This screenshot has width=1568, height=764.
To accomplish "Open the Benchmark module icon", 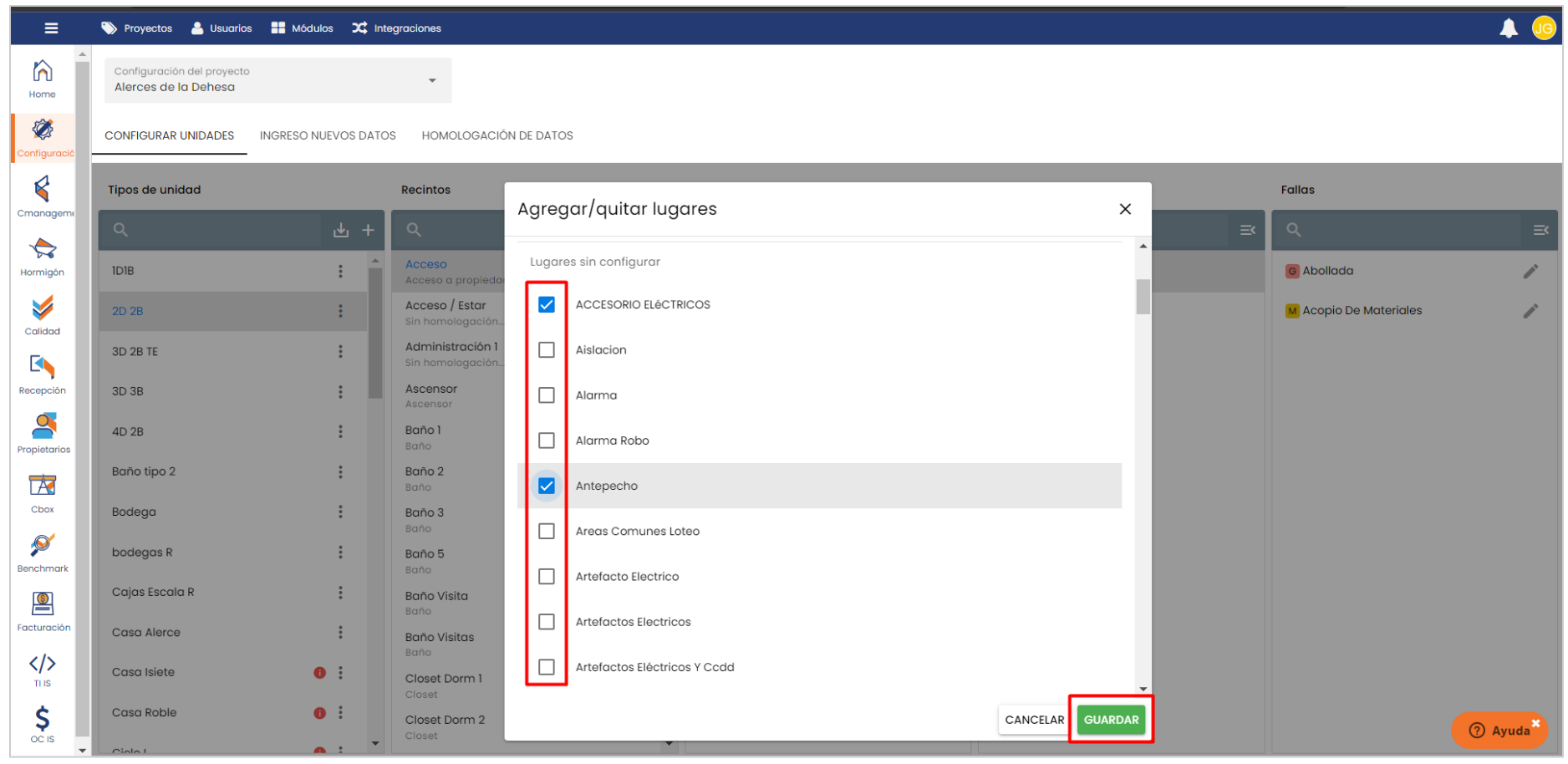I will [43, 552].
